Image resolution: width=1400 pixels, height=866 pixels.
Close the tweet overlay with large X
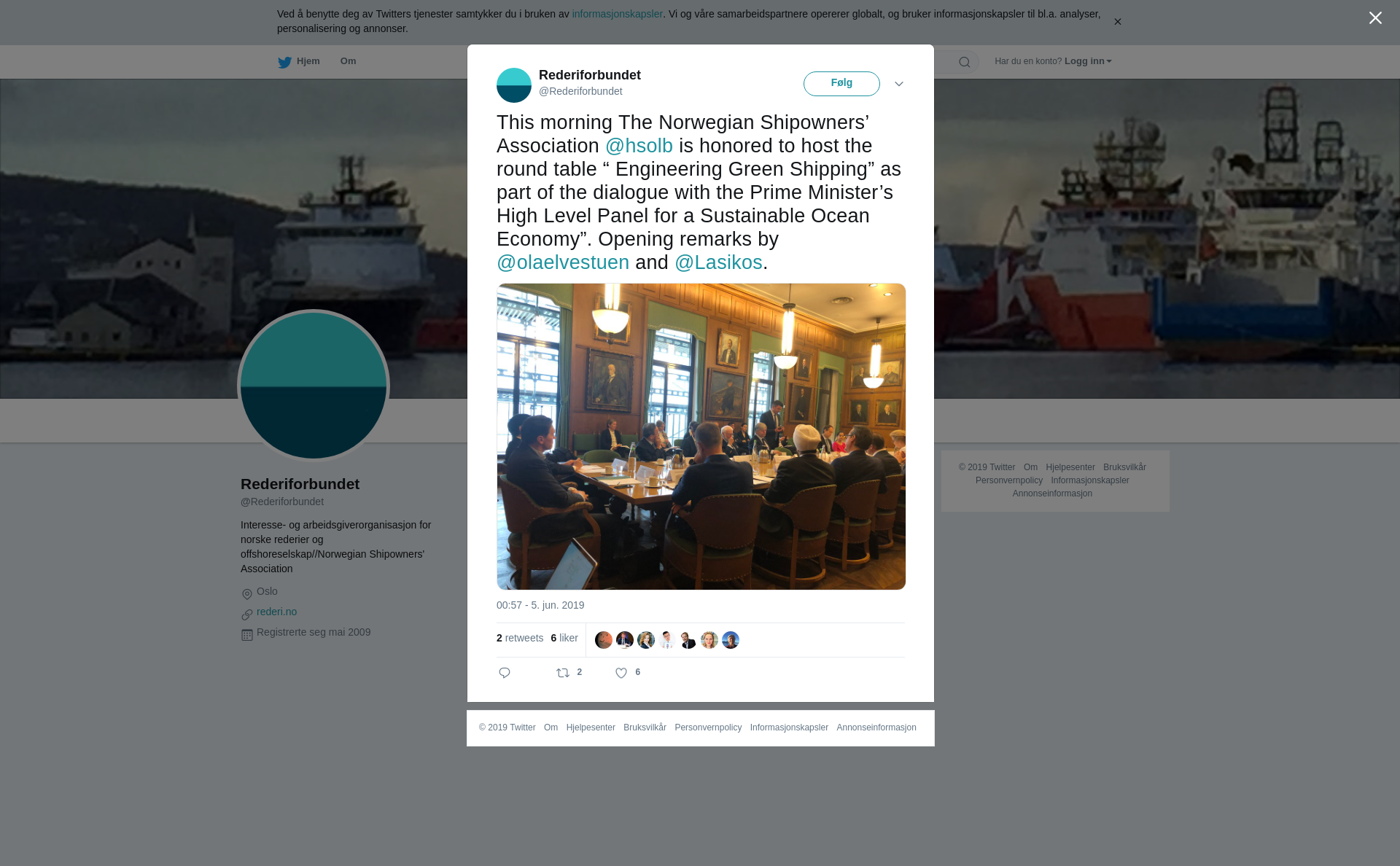point(1375,18)
